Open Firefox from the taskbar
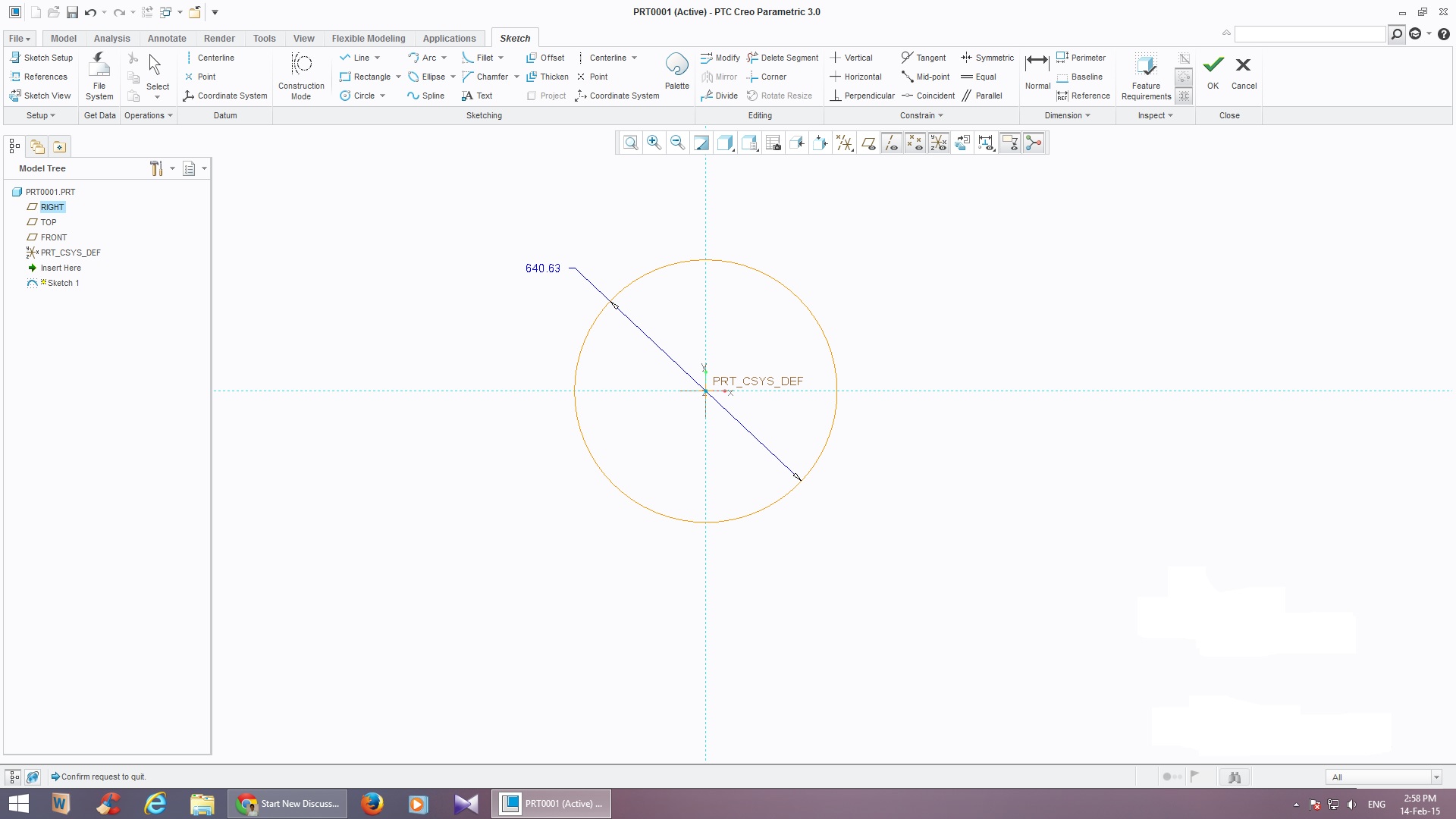1456x819 pixels. point(372,803)
